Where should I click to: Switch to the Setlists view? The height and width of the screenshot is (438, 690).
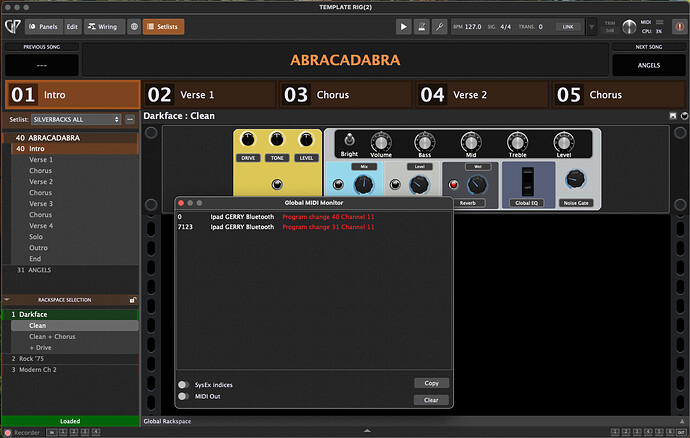162,26
